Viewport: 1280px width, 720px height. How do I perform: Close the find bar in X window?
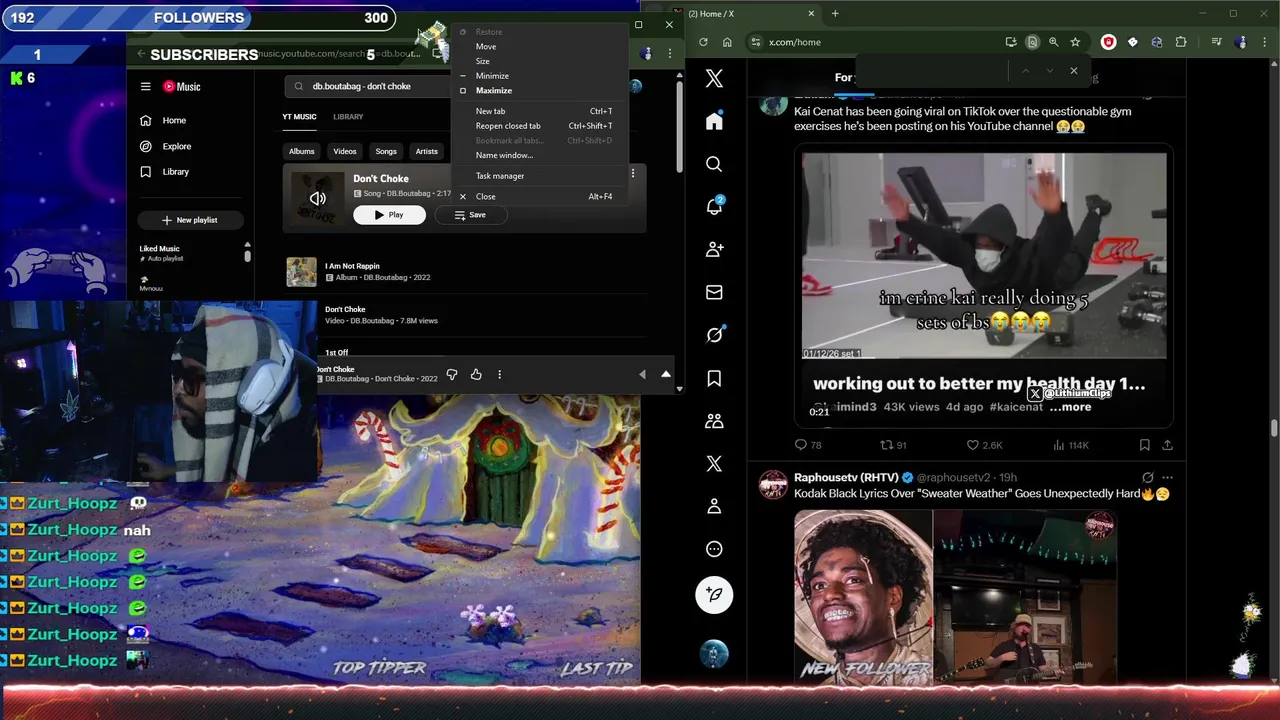pyautogui.click(x=1074, y=71)
